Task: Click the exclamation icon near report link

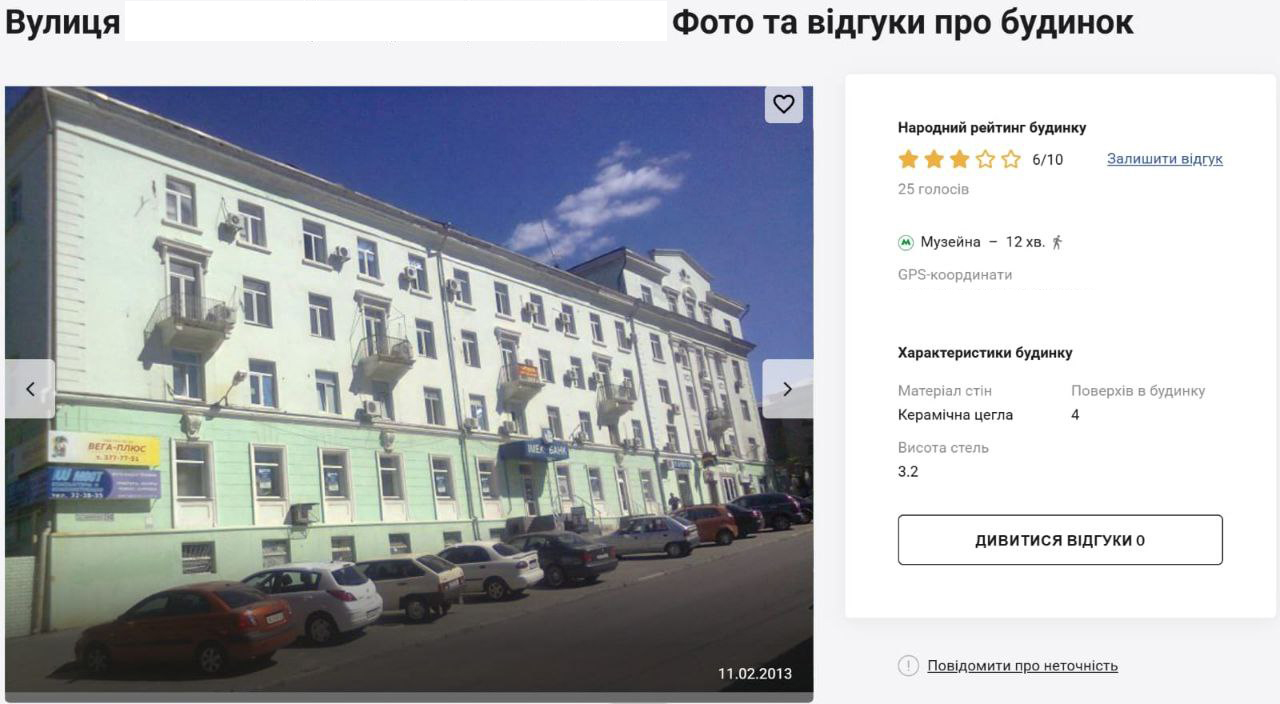Action: point(908,666)
